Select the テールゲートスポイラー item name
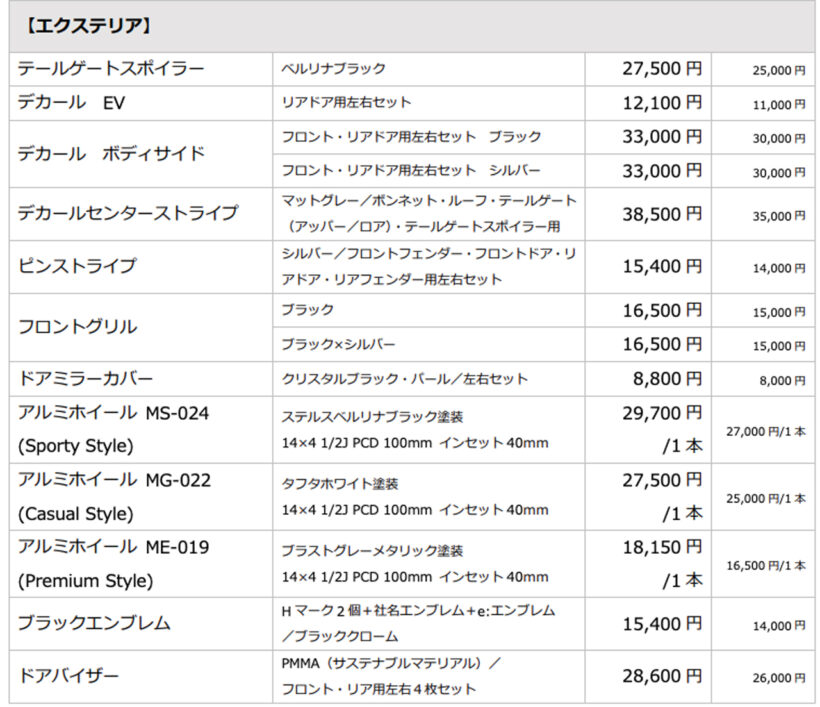This screenshot has width=820, height=707. (111, 69)
